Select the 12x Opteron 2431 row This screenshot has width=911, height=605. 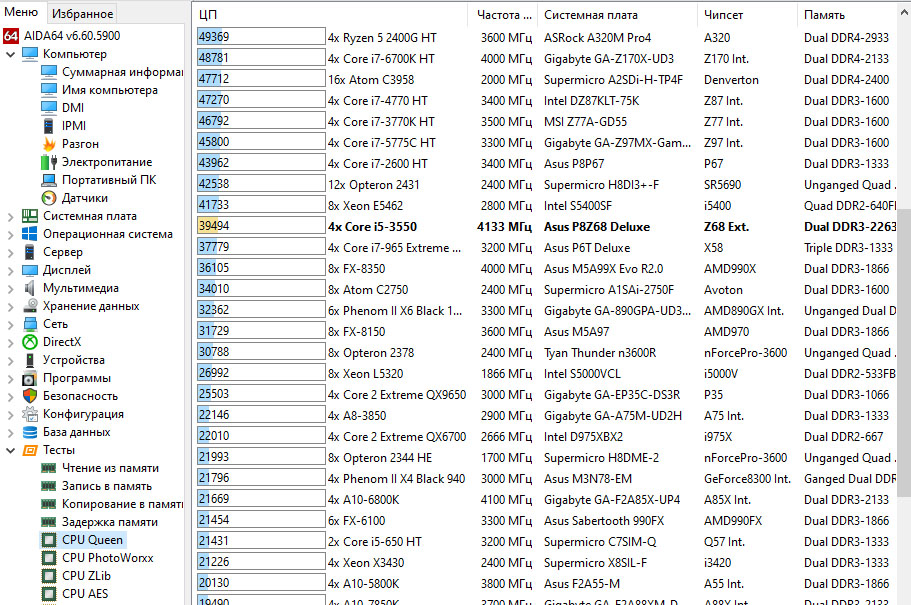pyautogui.click(x=546, y=185)
